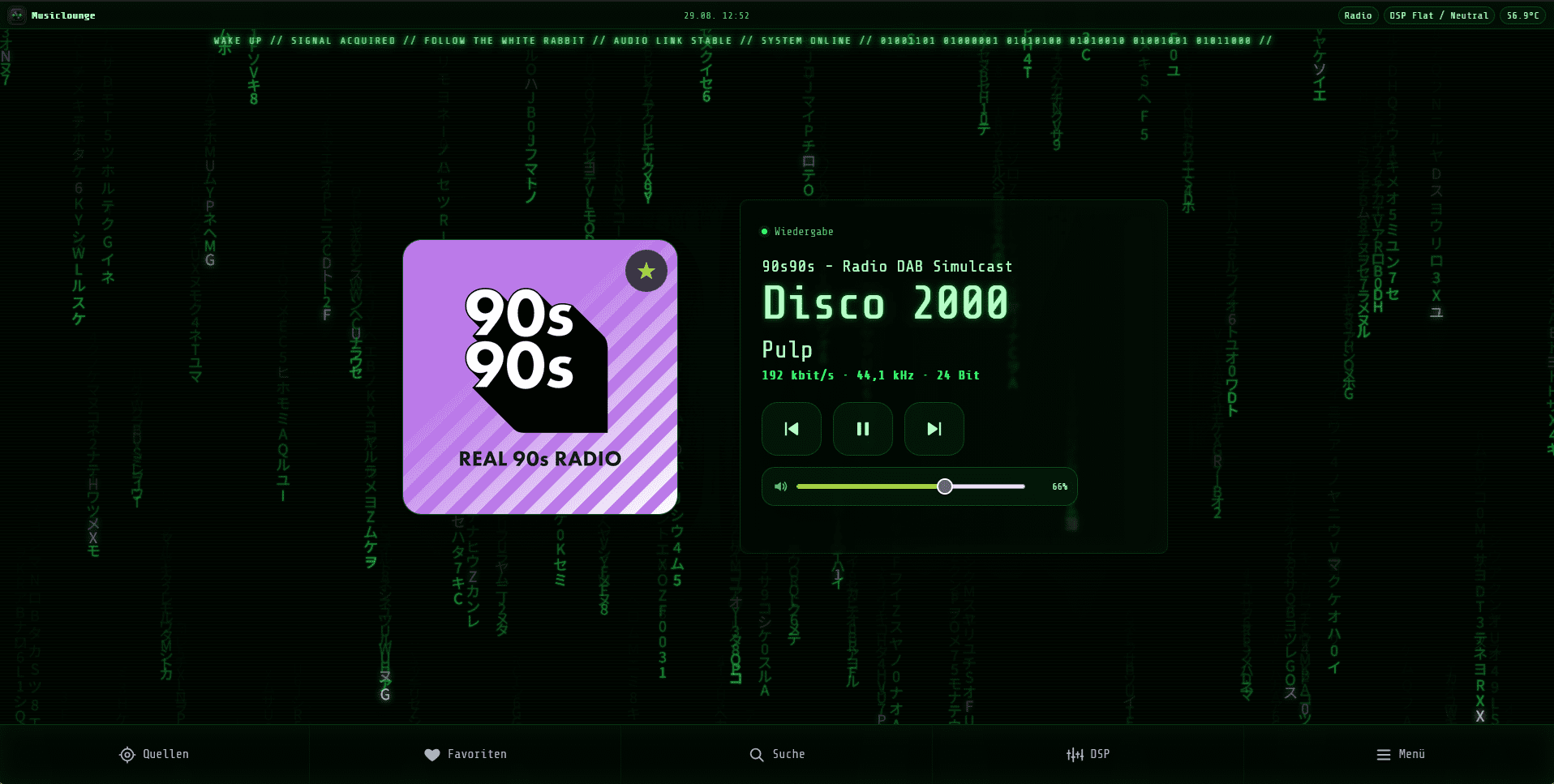Skip to the previous track
This screenshot has width=1554, height=784.
tap(792, 429)
